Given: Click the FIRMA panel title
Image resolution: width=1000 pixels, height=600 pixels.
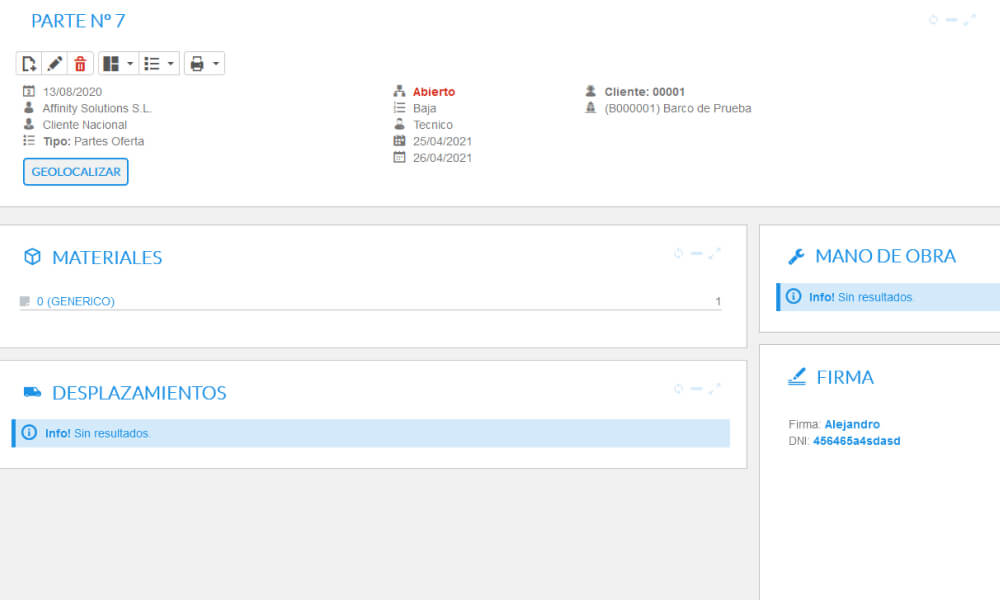Looking at the screenshot, I should [x=845, y=377].
